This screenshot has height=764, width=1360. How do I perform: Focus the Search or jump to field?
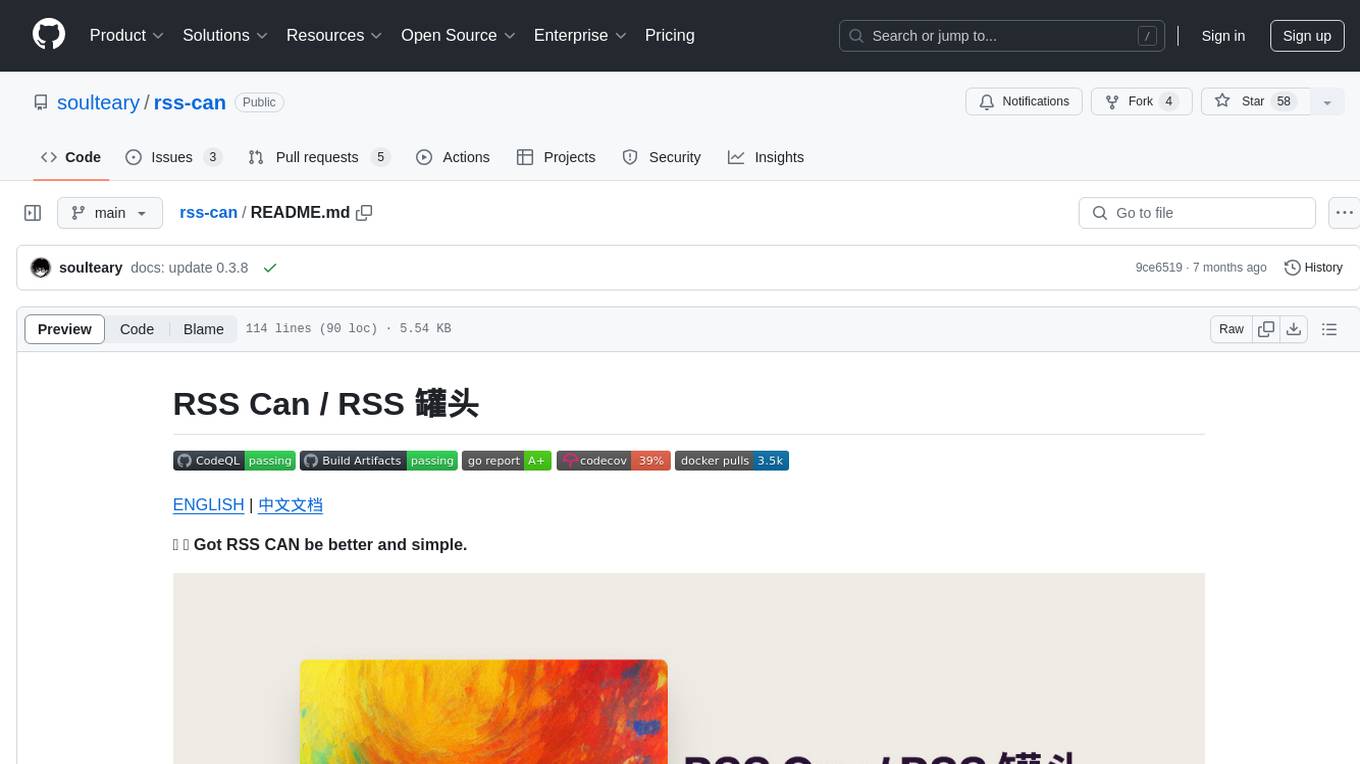pyautogui.click(x=1002, y=36)
